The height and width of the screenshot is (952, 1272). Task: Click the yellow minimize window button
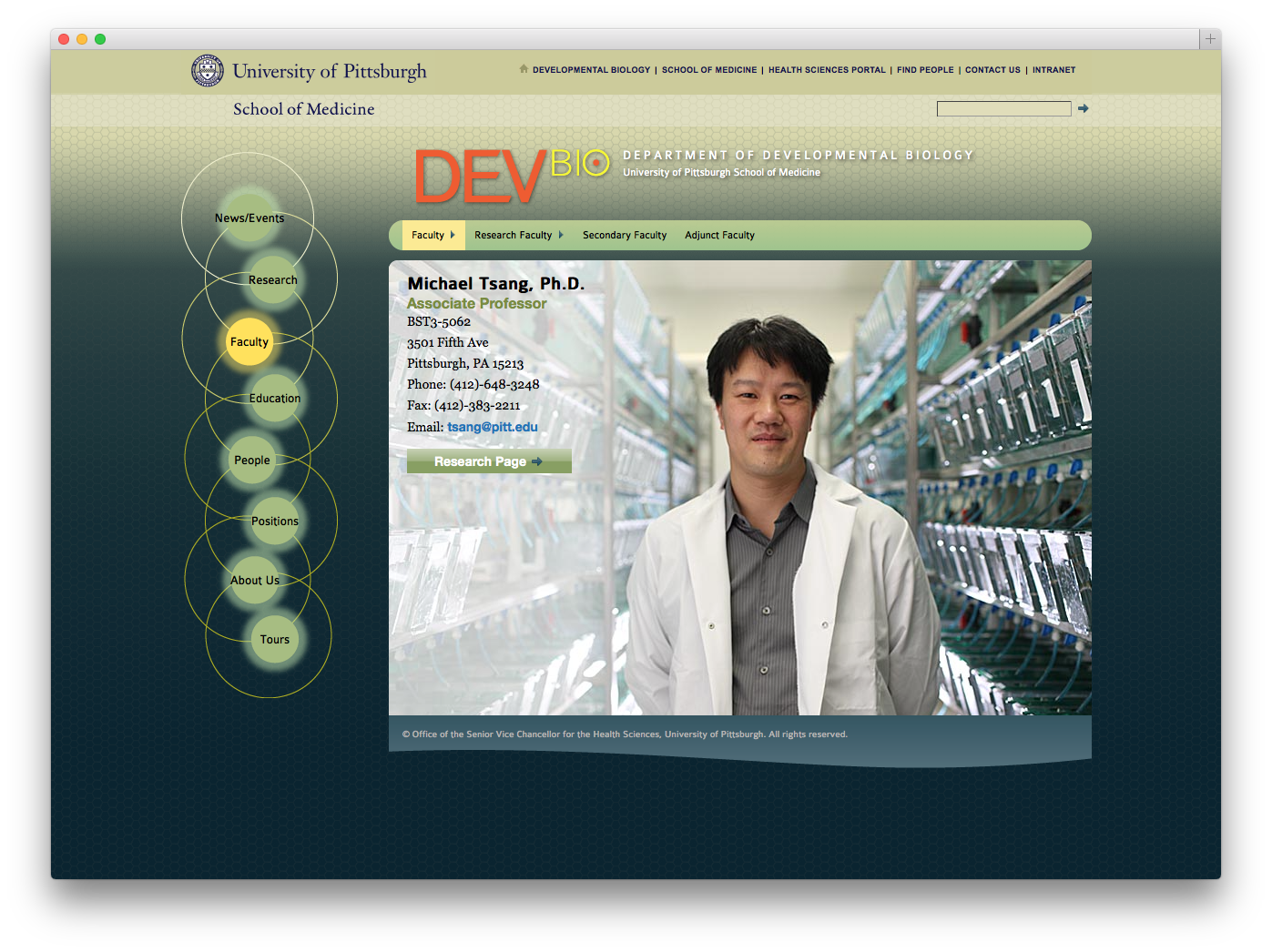tap(82, 39)
